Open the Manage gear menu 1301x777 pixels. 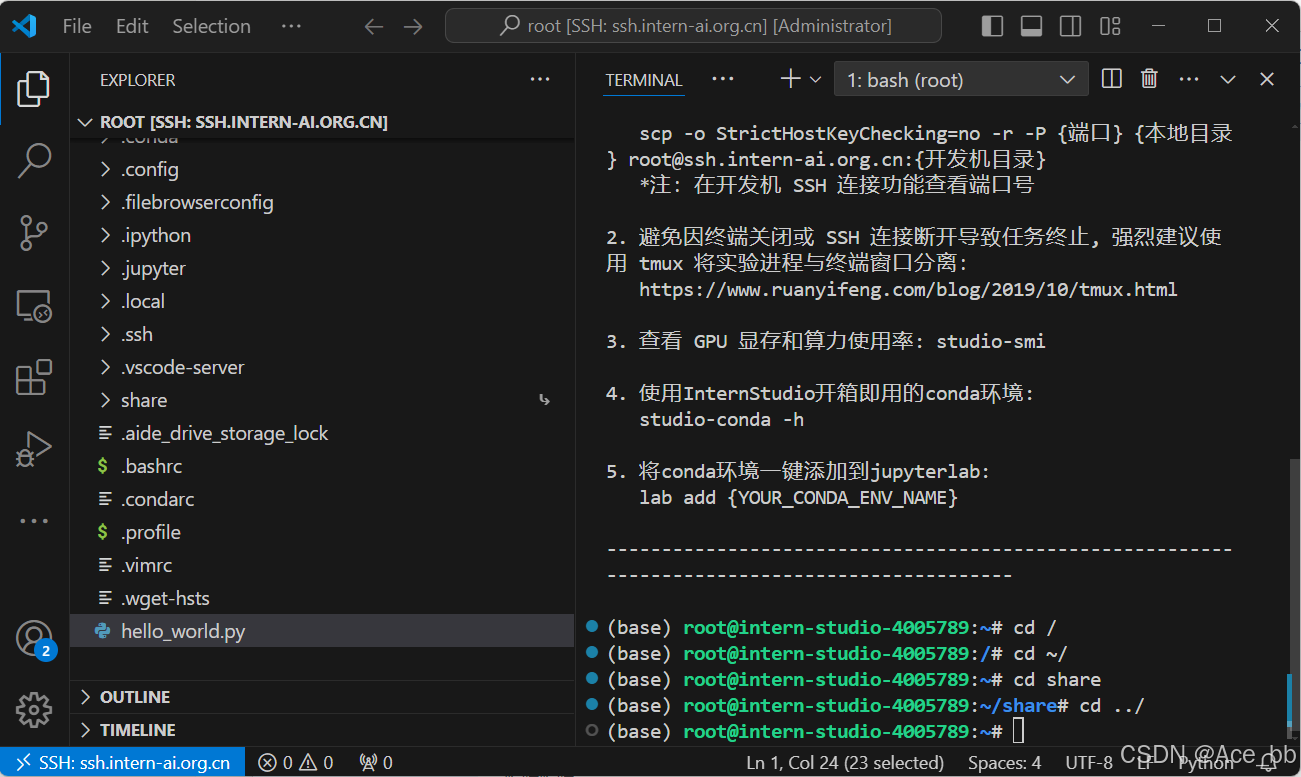[34, 709]
